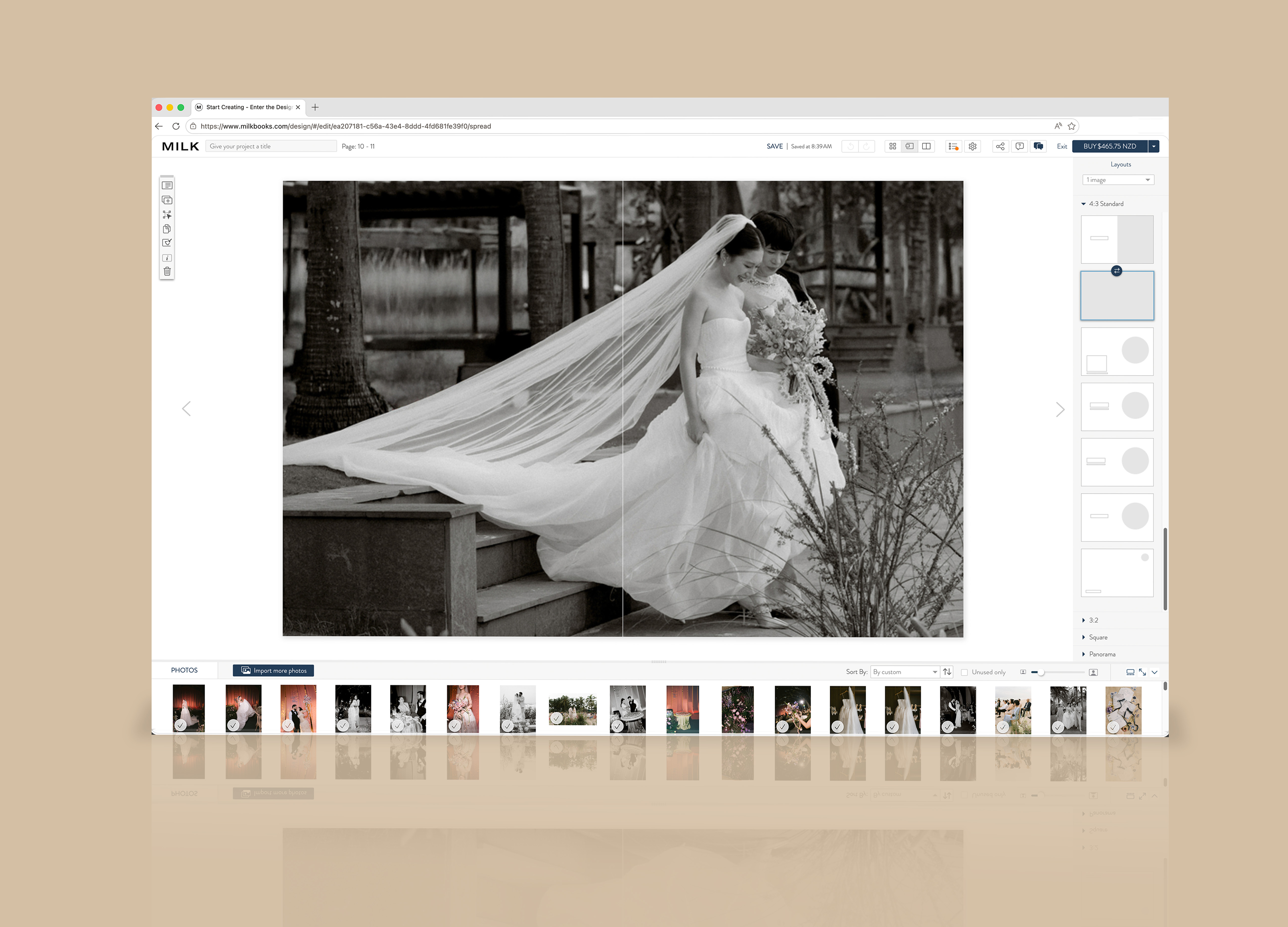Open a new browser tab

[315, 107]
